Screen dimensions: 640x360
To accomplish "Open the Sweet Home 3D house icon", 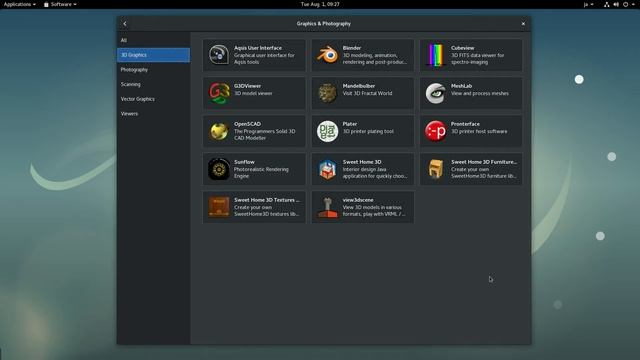I will click(327, 169).
